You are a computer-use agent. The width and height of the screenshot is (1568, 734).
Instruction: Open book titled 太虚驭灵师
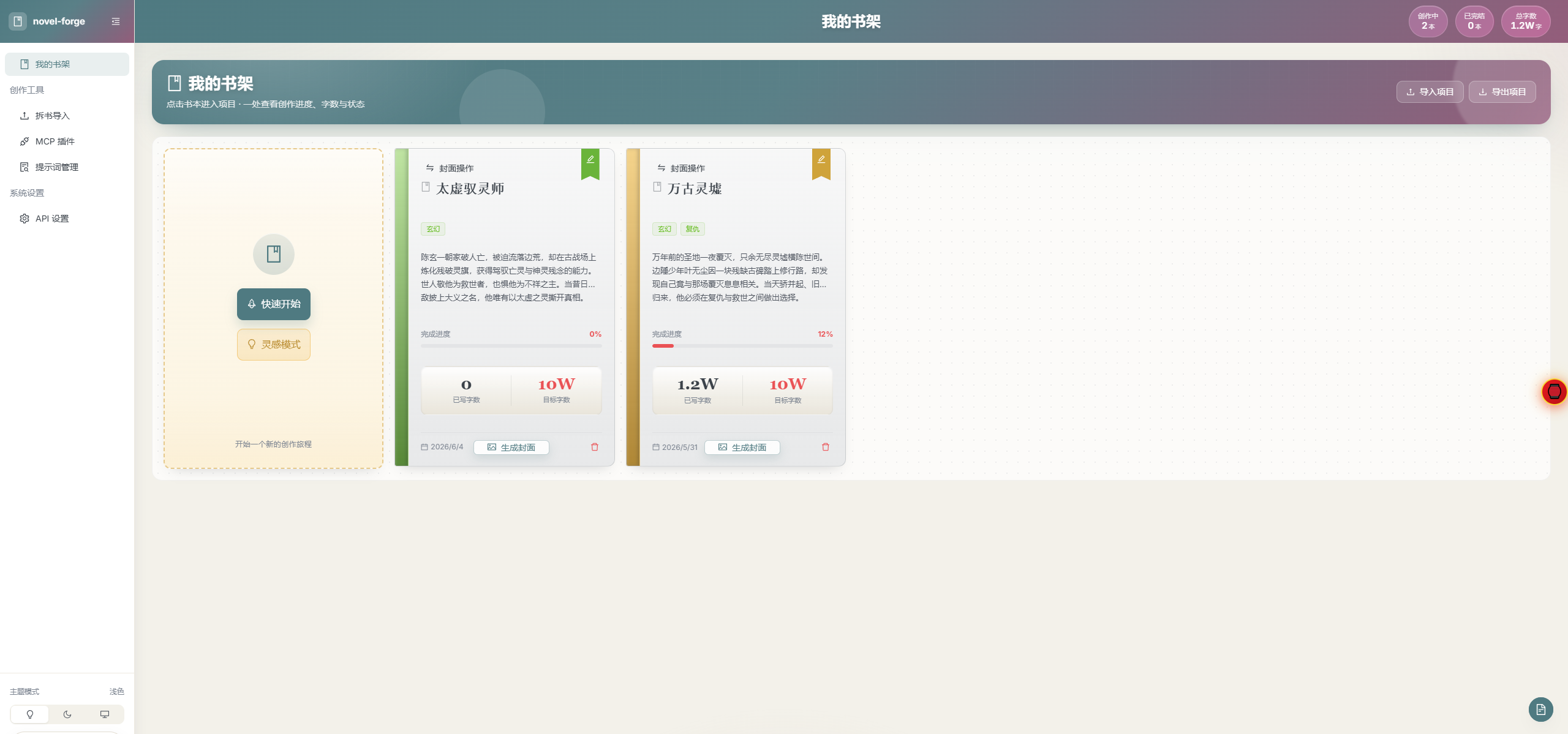470,189
